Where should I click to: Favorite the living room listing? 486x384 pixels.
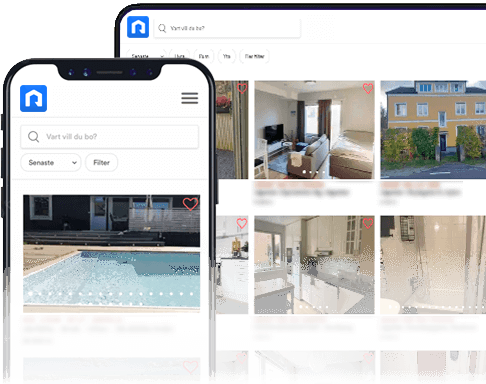click(368, 88)
